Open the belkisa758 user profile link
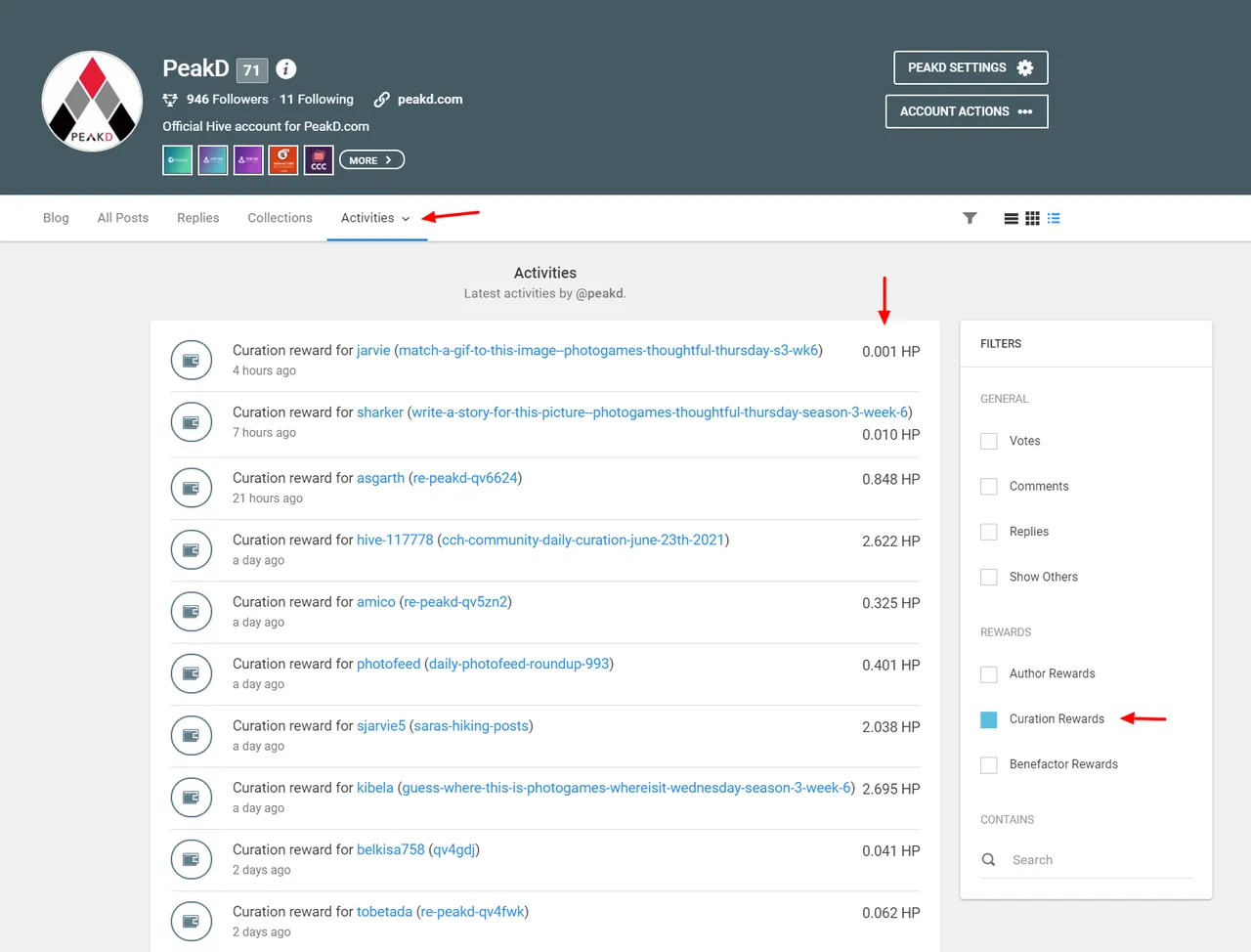Screen dimensions: 1251x952 click(x=391, y=849)
